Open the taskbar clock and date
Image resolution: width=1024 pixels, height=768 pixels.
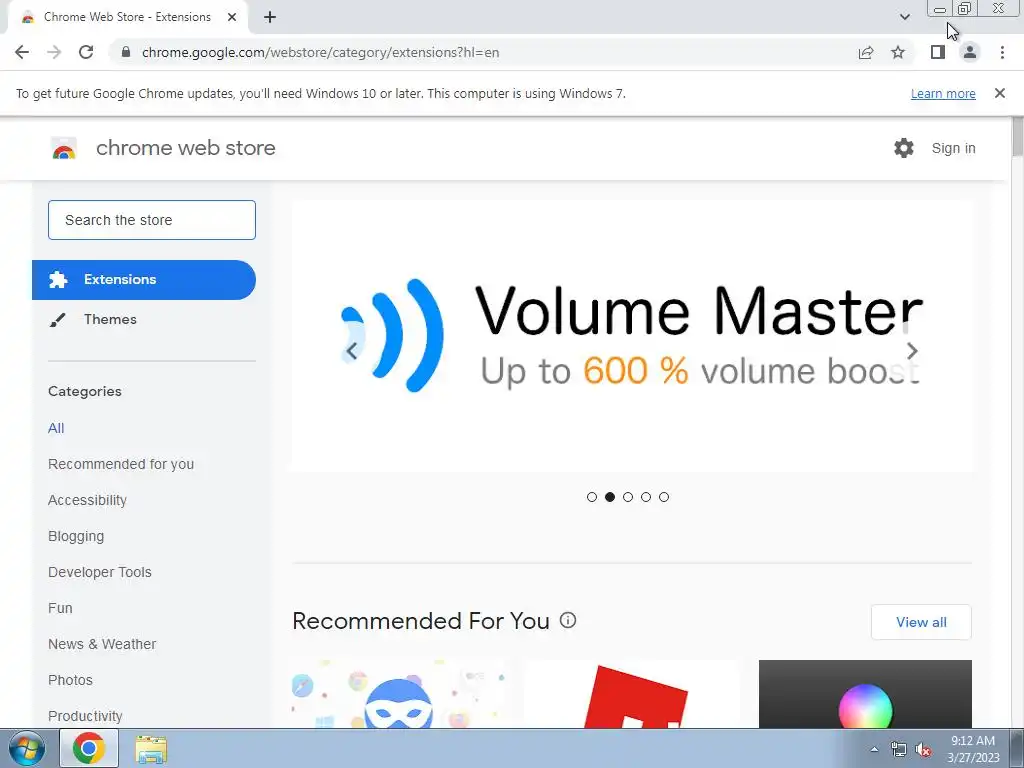pyautogui.click(x=973, y=749)
